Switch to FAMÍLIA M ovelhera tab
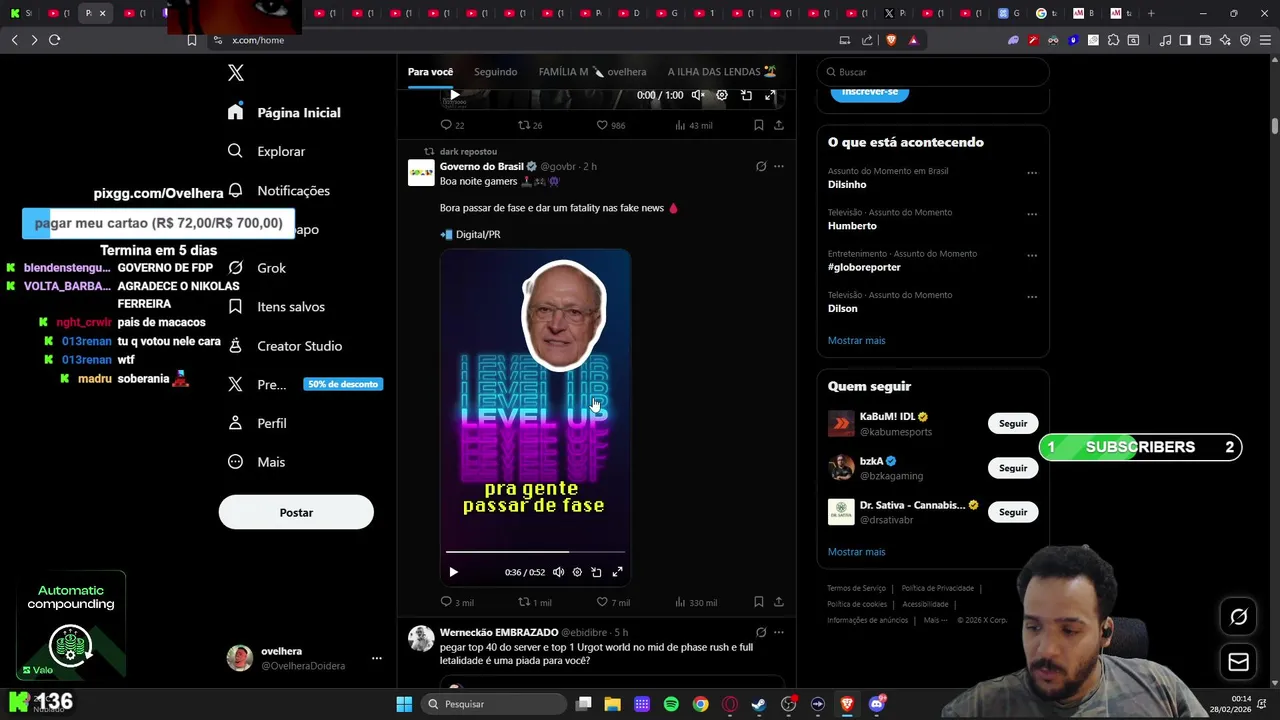The width and height of the screenshot is (1280, 720). point(592,72)
